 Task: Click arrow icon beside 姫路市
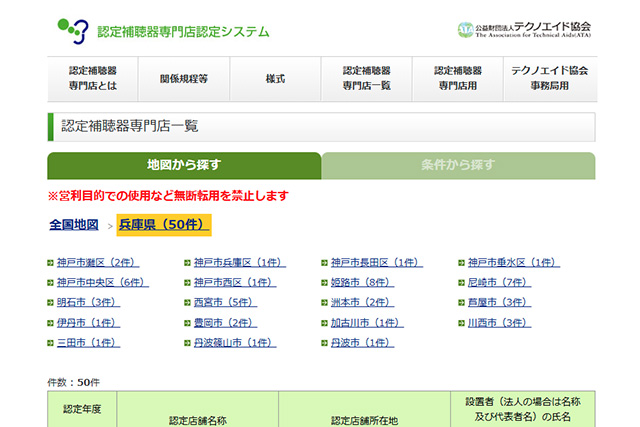click(325, 283)
